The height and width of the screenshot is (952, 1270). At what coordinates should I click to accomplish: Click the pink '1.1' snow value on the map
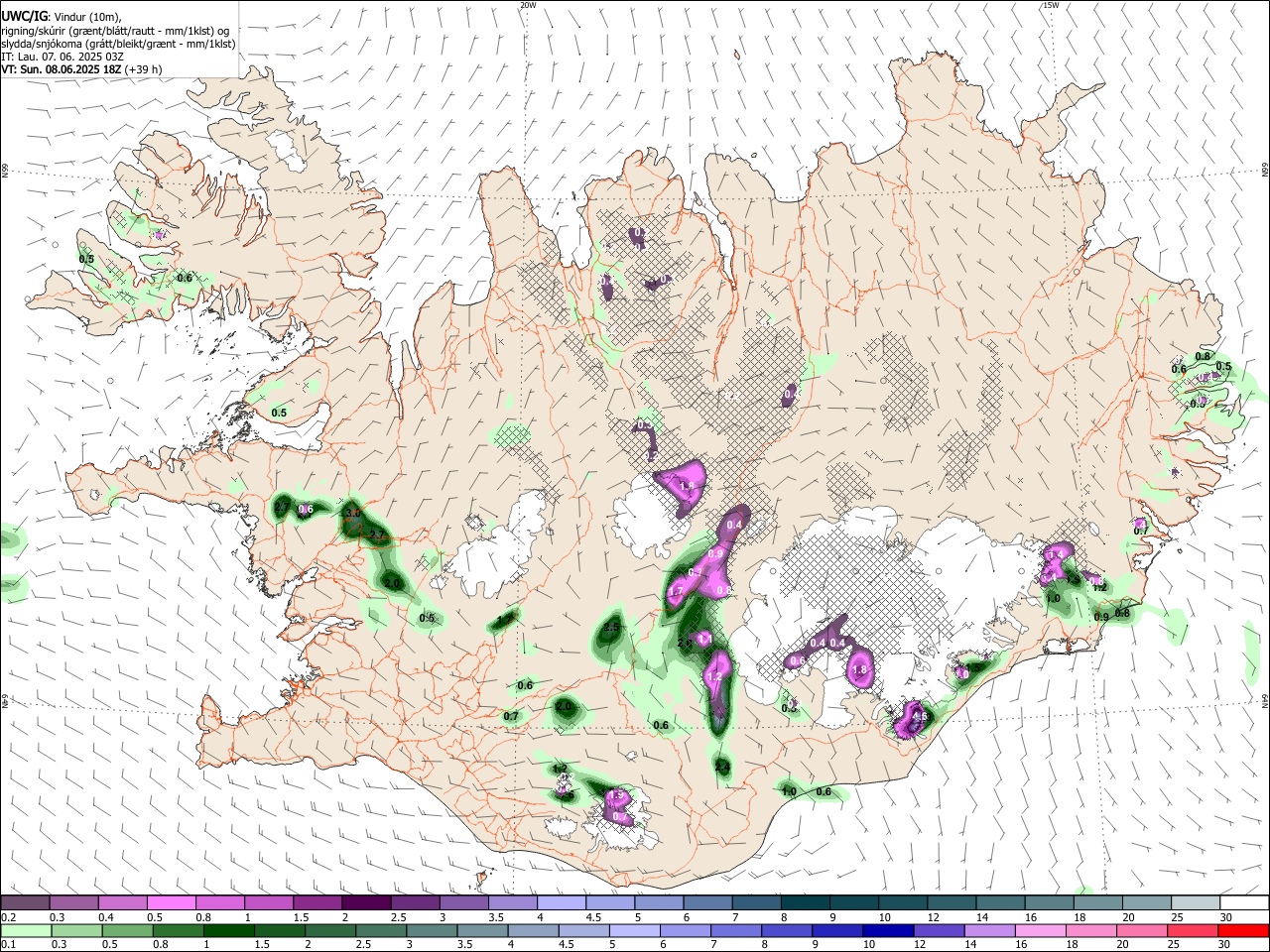(x=704, y=640)
